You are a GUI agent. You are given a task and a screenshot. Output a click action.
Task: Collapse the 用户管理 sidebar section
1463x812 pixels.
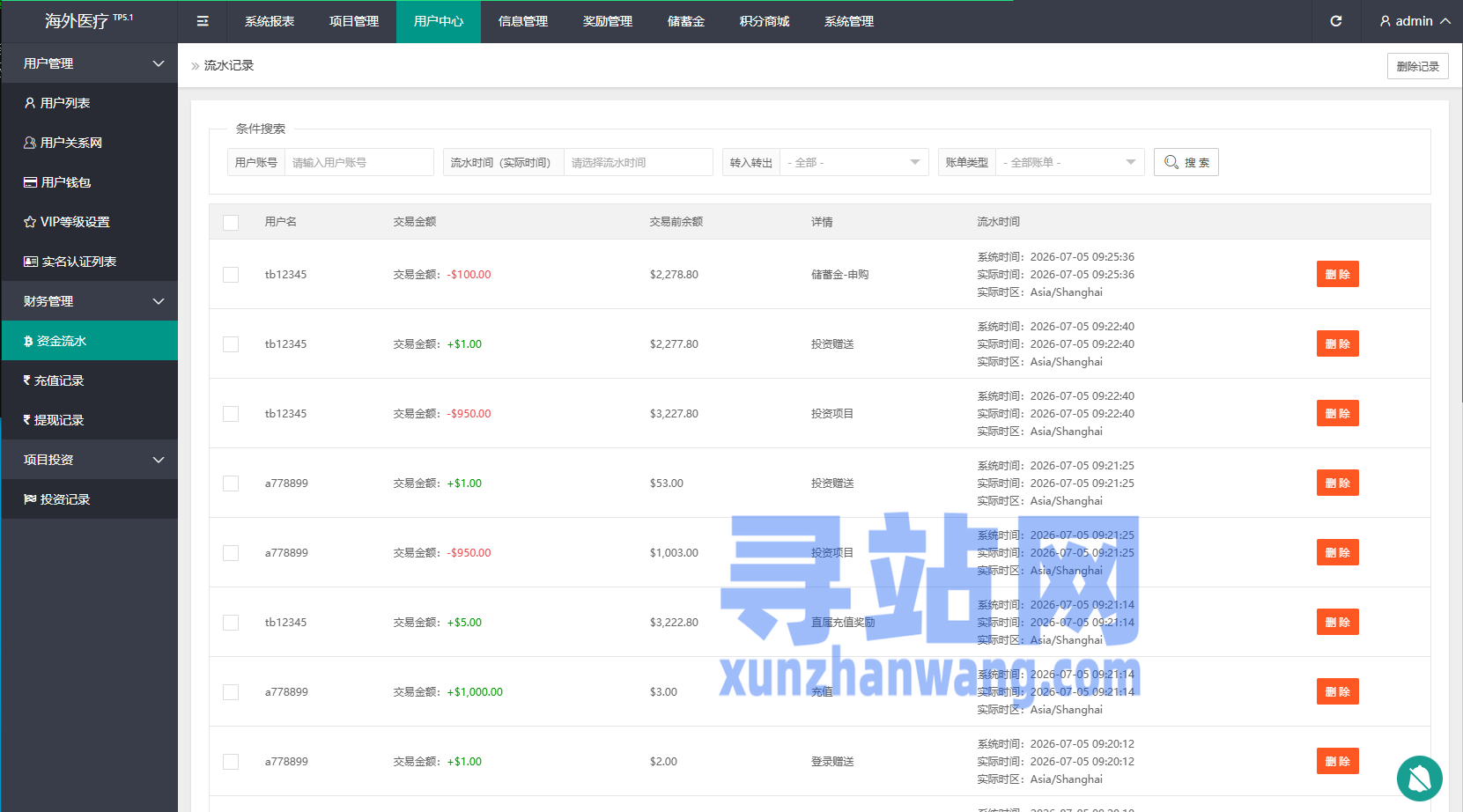[89, 63]
